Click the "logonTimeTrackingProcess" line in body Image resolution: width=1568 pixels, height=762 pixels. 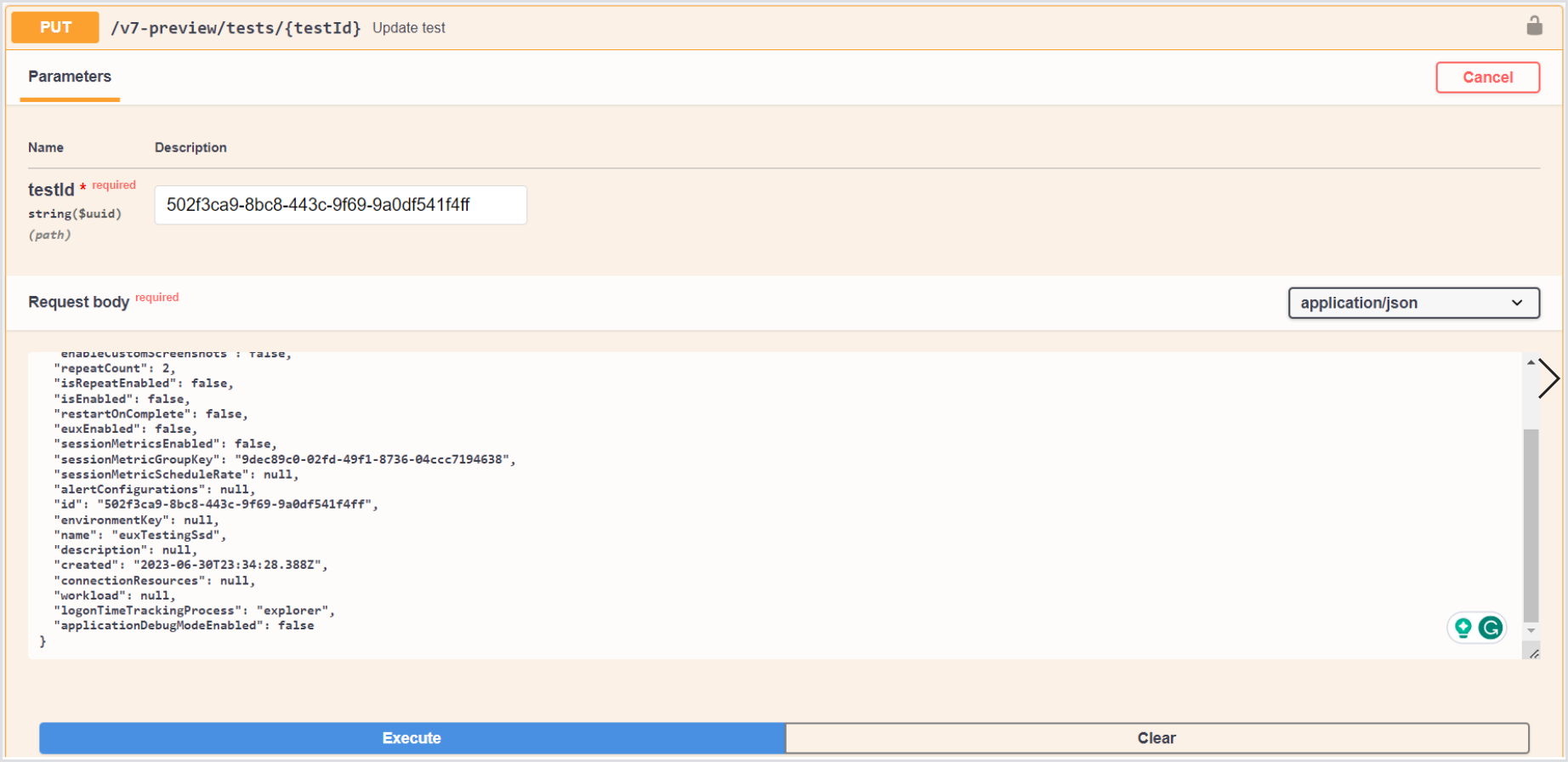194,611
